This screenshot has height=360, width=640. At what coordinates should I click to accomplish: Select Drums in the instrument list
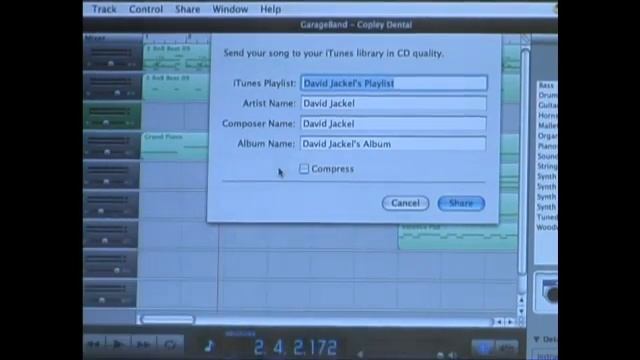[547, 96]
